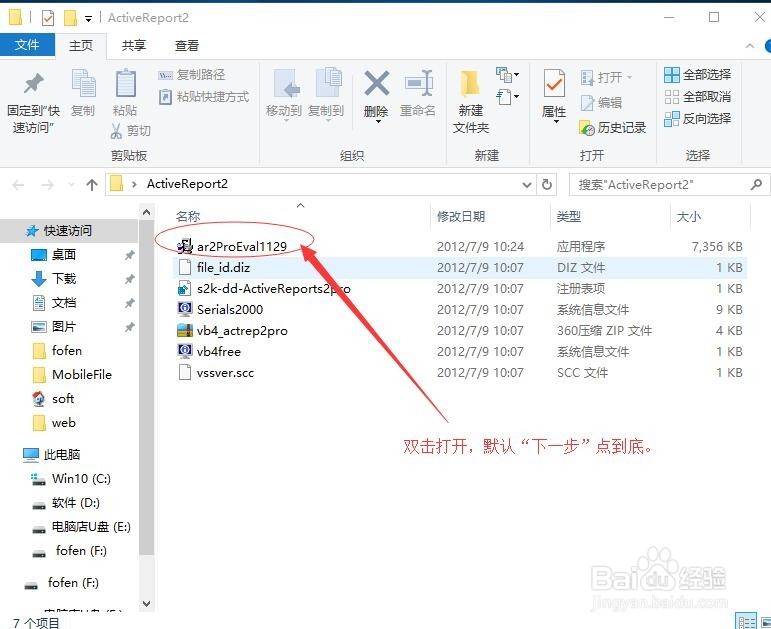The width and height of the screenshot is (771, 629).
Task: Click the Back navigation arrow
Action: click(x=18, y=185)
